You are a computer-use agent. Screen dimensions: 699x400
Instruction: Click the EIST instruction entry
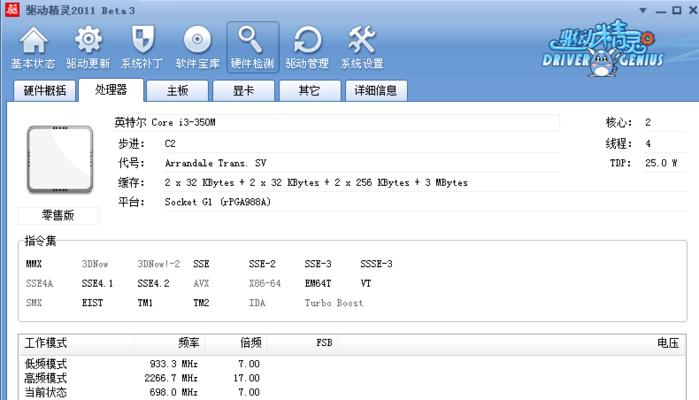[92, 303]
